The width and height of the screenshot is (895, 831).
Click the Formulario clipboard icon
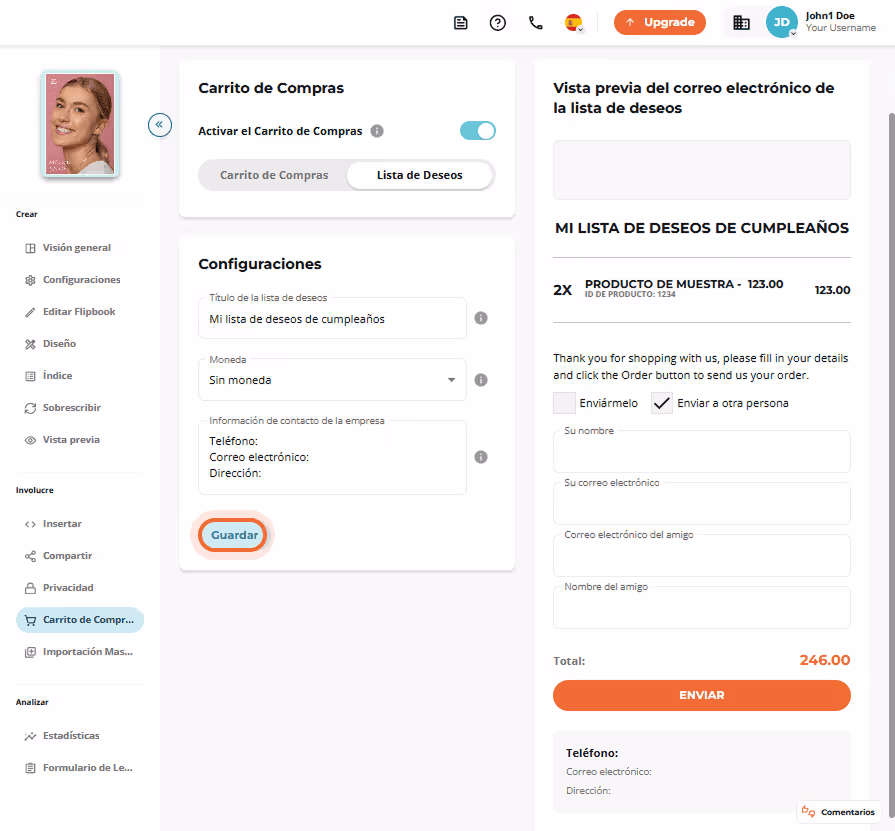[x=30, y=768]
